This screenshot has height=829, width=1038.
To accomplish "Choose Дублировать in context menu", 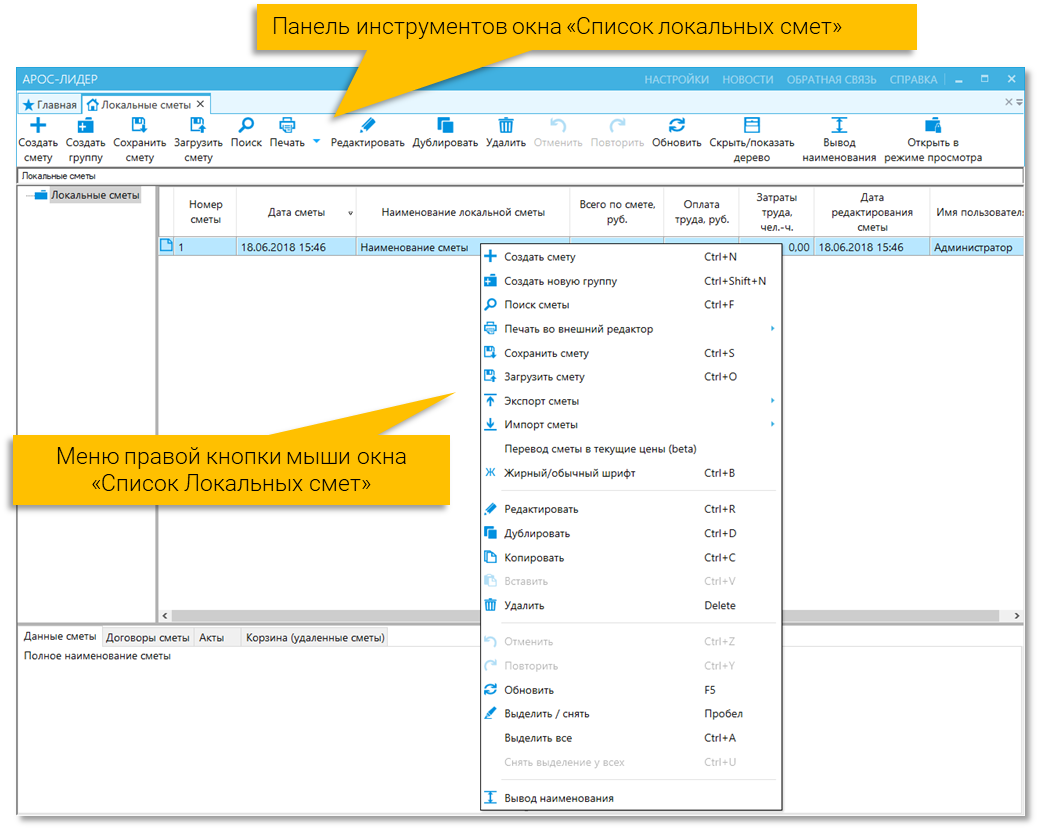I will pos(631,534).
